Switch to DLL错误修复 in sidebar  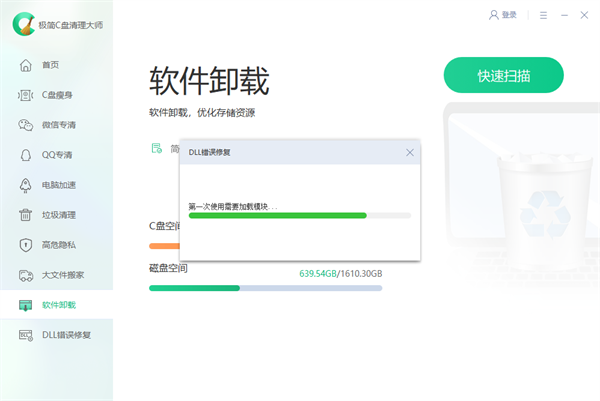56,335
